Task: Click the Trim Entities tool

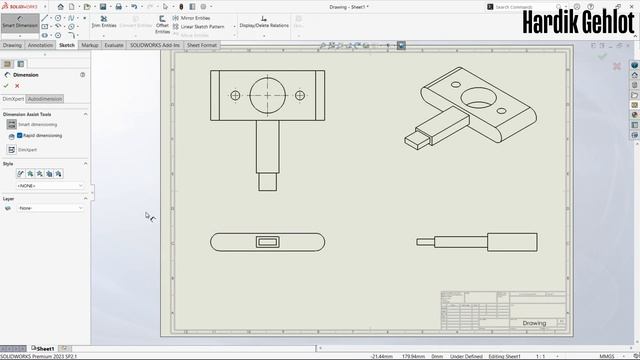Action: click(104, 22)
